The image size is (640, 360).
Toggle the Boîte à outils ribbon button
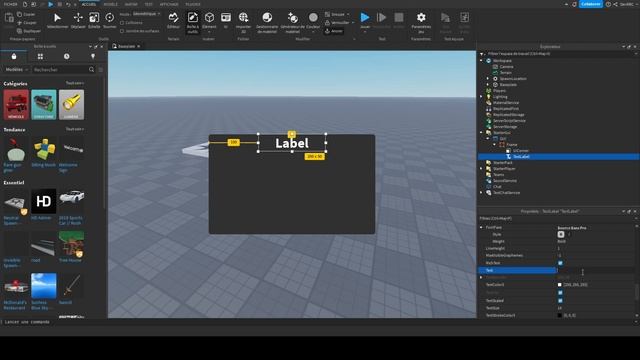point(193,22)
